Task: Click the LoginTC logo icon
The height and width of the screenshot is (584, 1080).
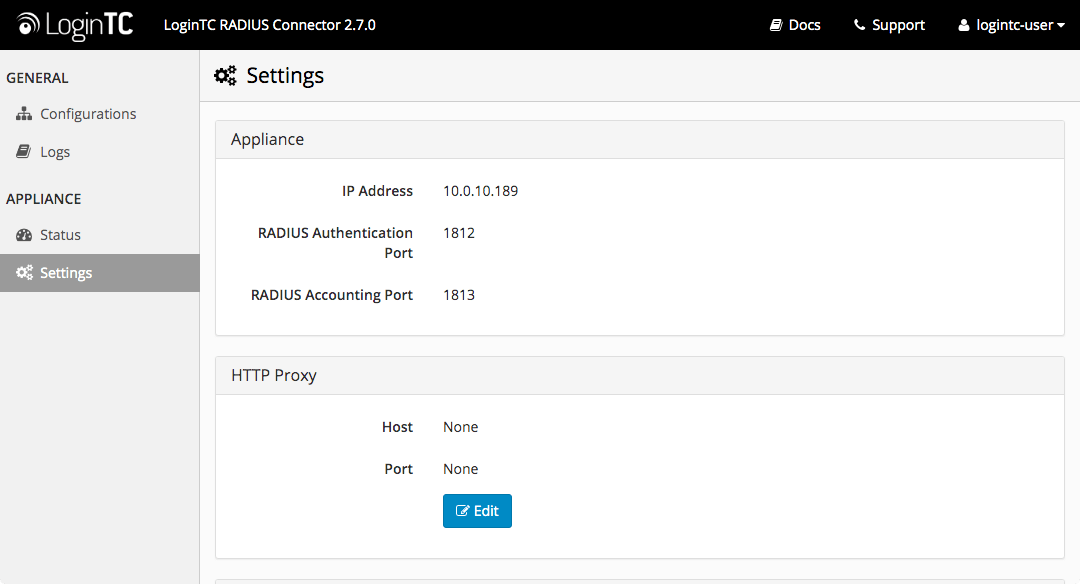Action: 30,24
